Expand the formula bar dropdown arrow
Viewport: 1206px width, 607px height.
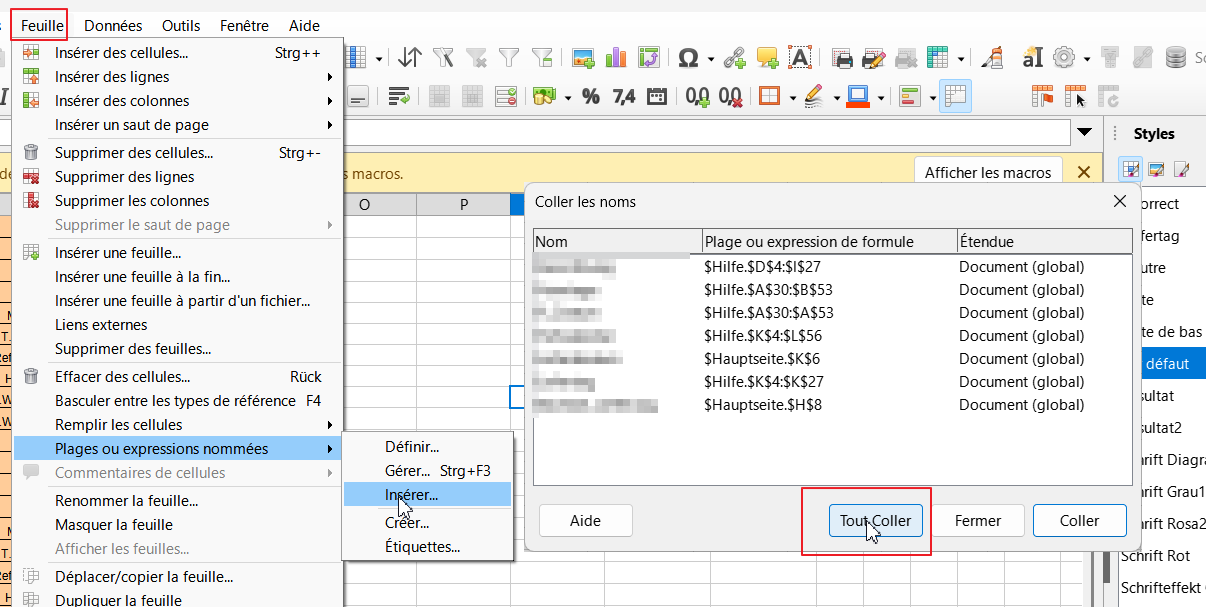click(1084, 133)
